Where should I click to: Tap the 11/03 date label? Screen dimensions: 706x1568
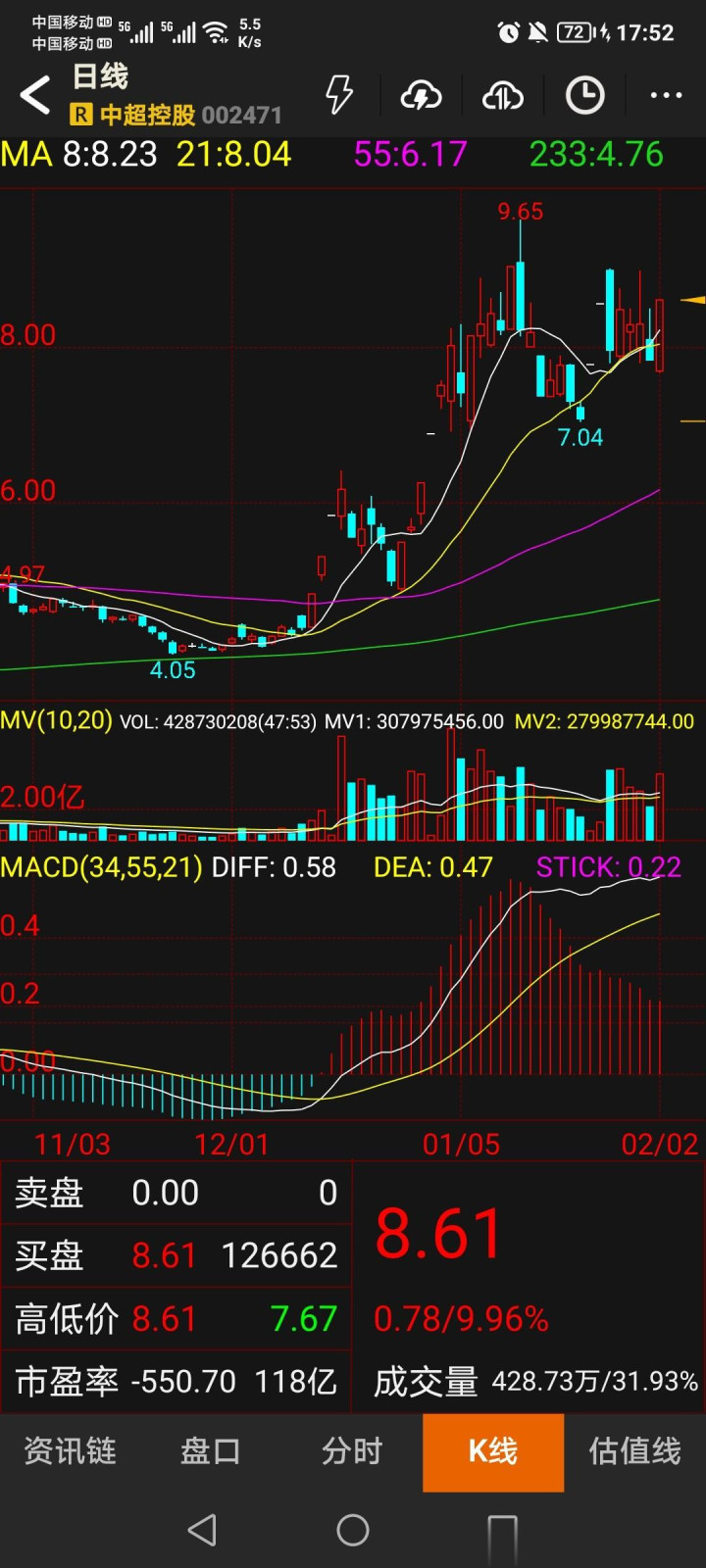(x=73, y=1144)
